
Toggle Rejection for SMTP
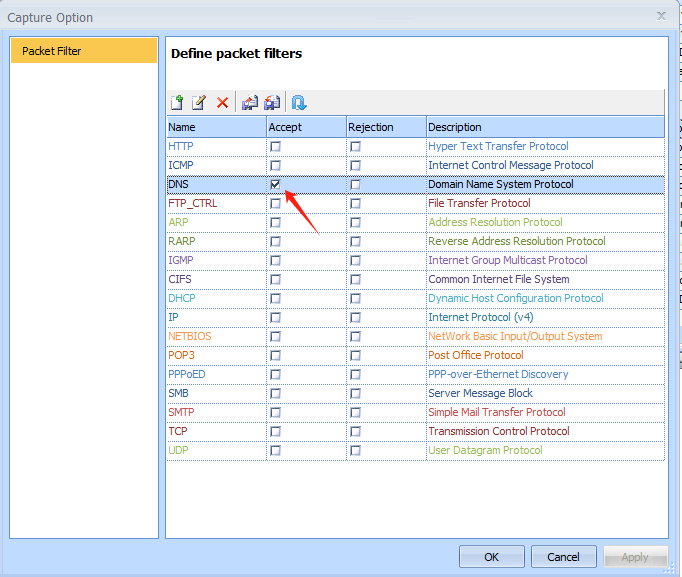coord(355,413)
